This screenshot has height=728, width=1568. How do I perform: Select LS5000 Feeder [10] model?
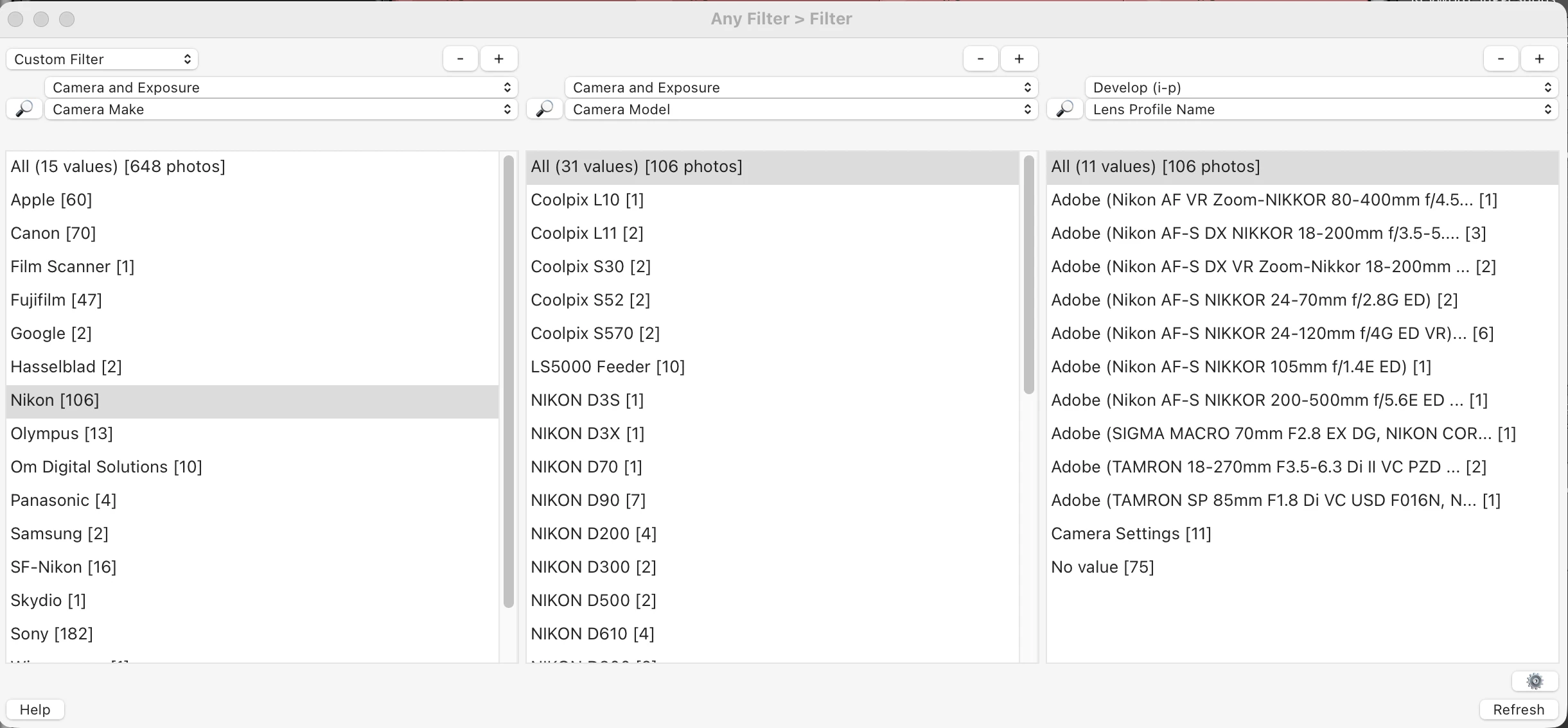(773, 367)
